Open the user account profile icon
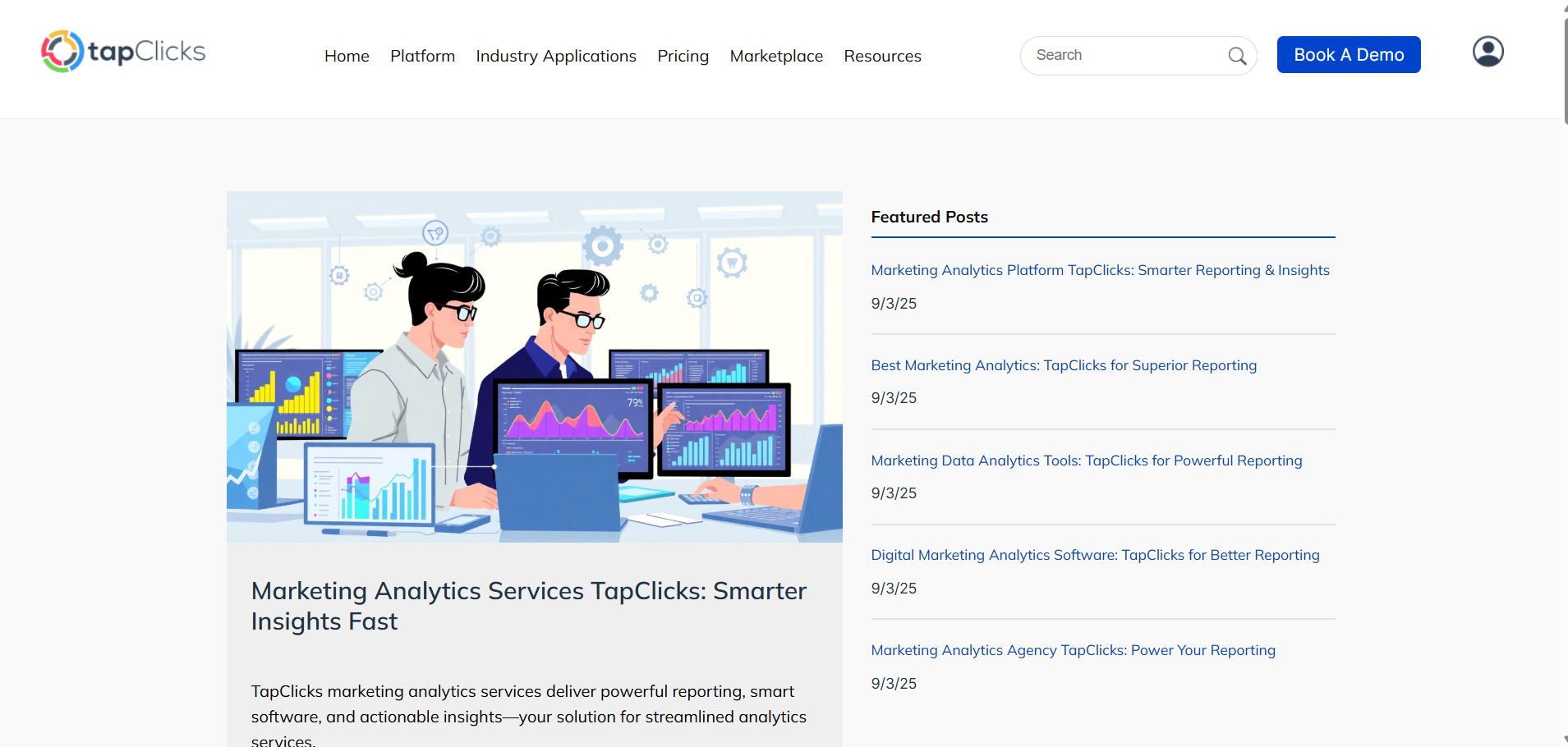This screenshot has height=747, width=1568. (x=1488, y=52)
